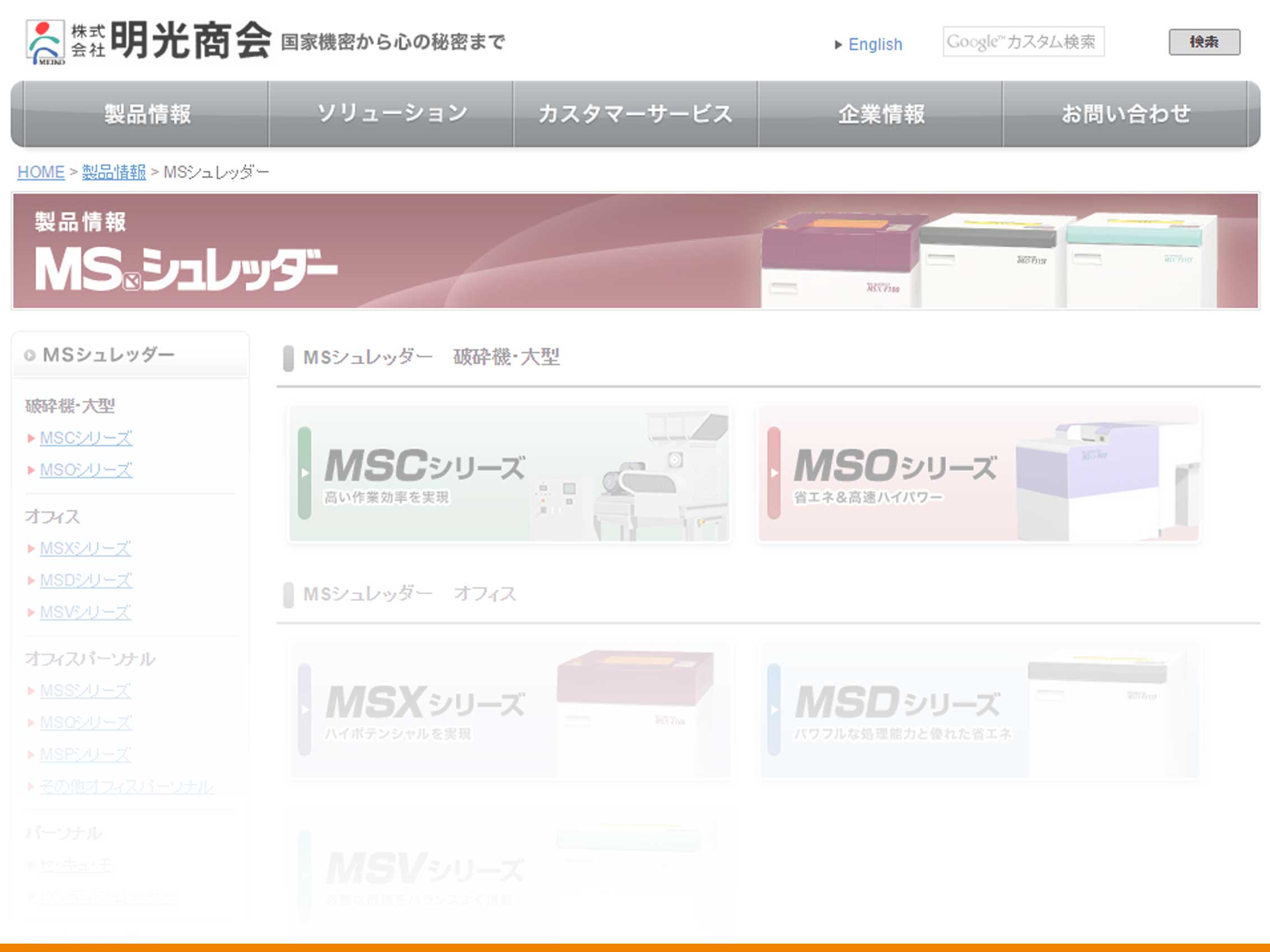Select the MSVシリーズ product card
Image resolution: width=1270 pixels, height=952 pixels.
[509, 876]
